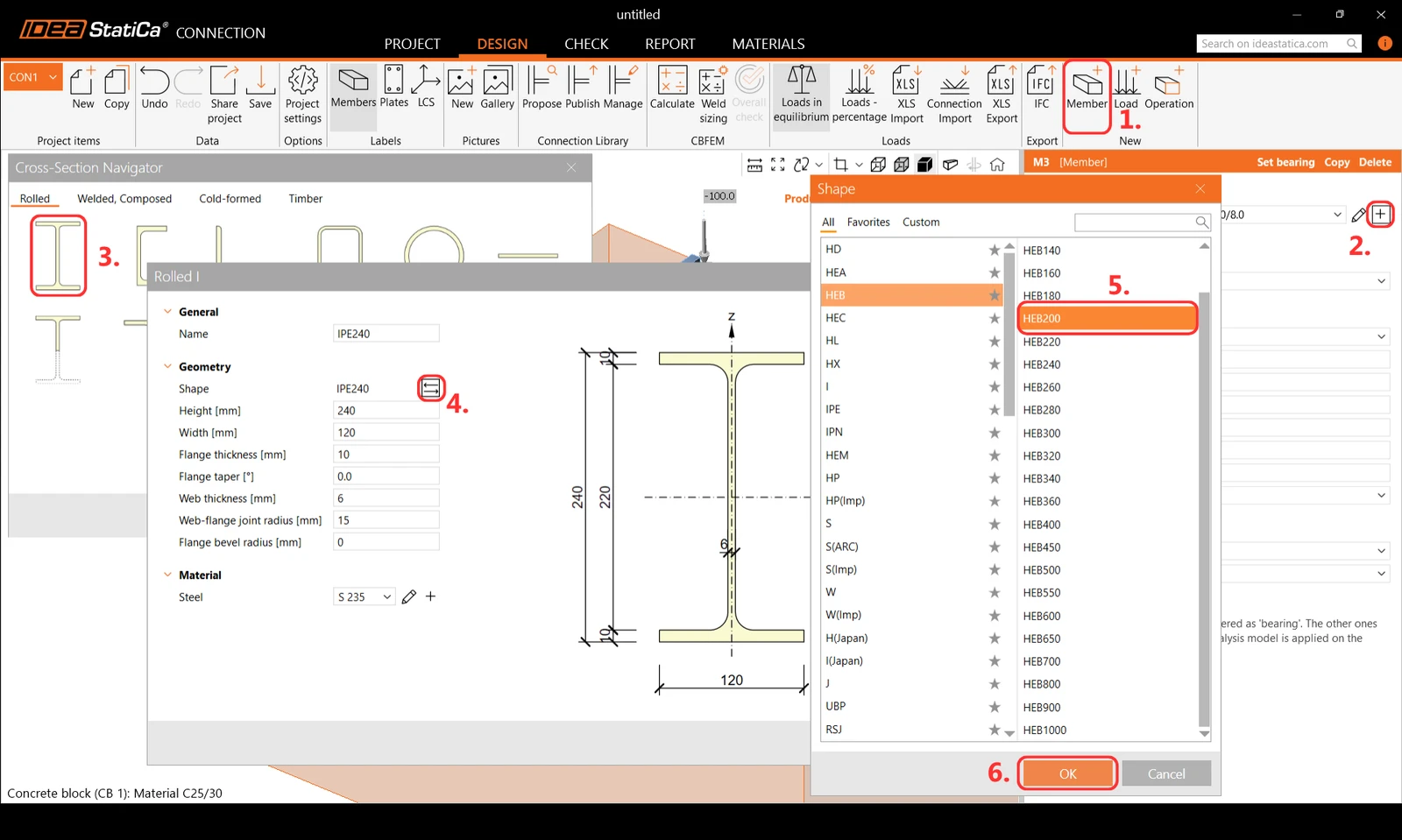The image size is (1402, 840).
Task: Click the shape search field
Action: coord(1143,222)
